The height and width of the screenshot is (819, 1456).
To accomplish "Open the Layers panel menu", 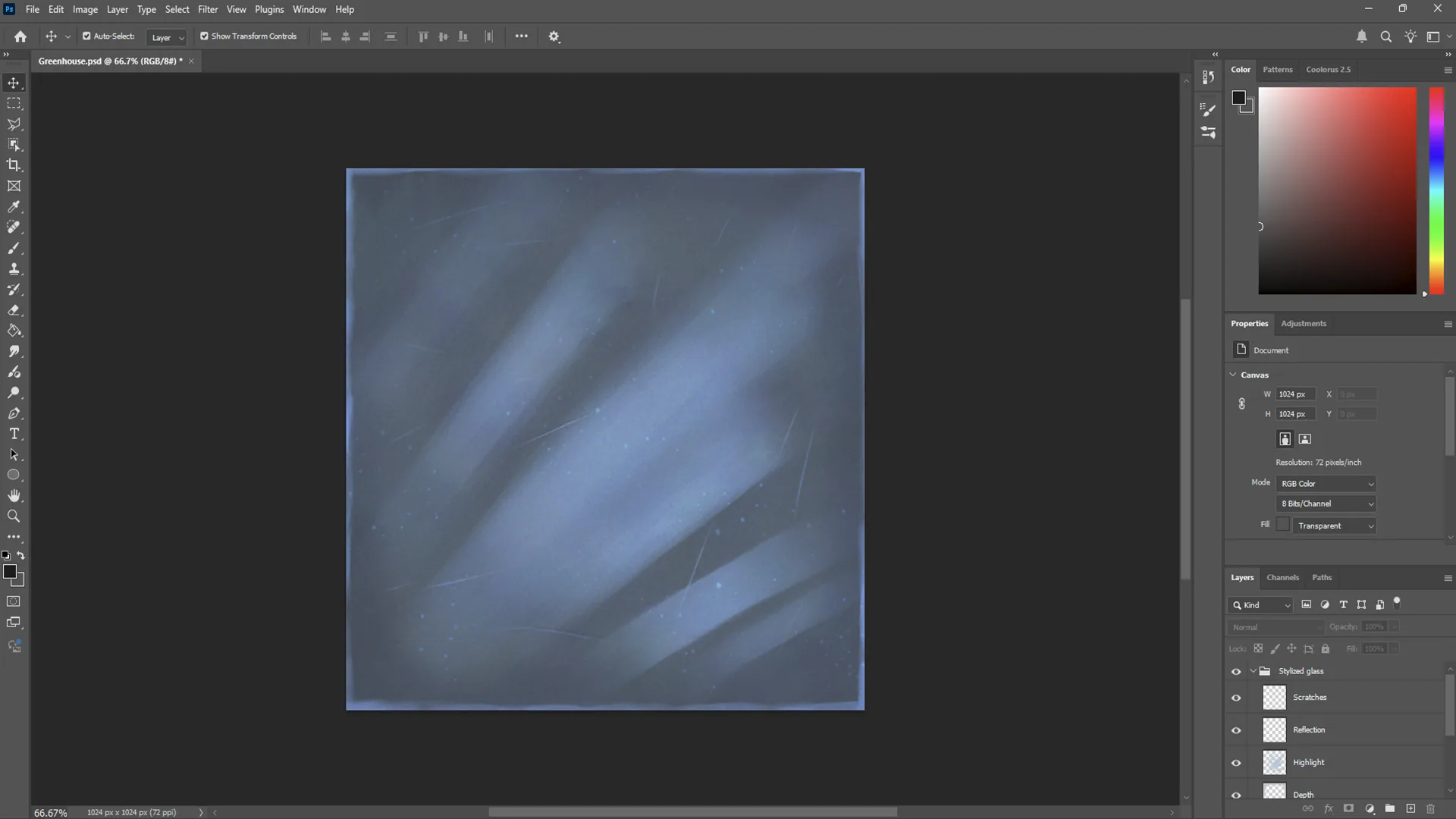I will 1448,578.
